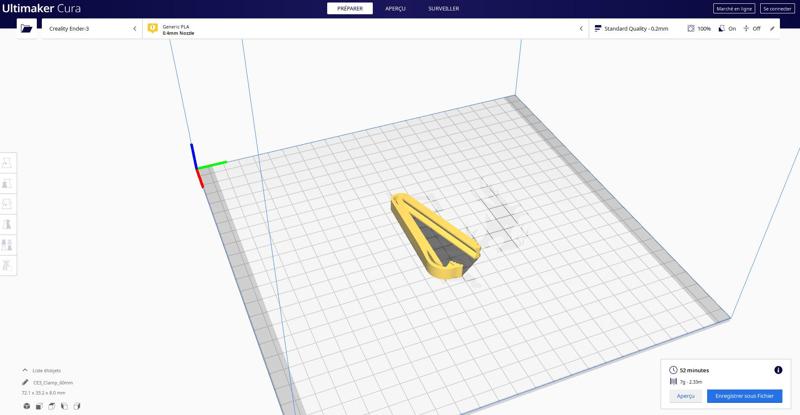Switch to the PRÉPARER stage
The image size is (800, 415).
tap(350, 8)
